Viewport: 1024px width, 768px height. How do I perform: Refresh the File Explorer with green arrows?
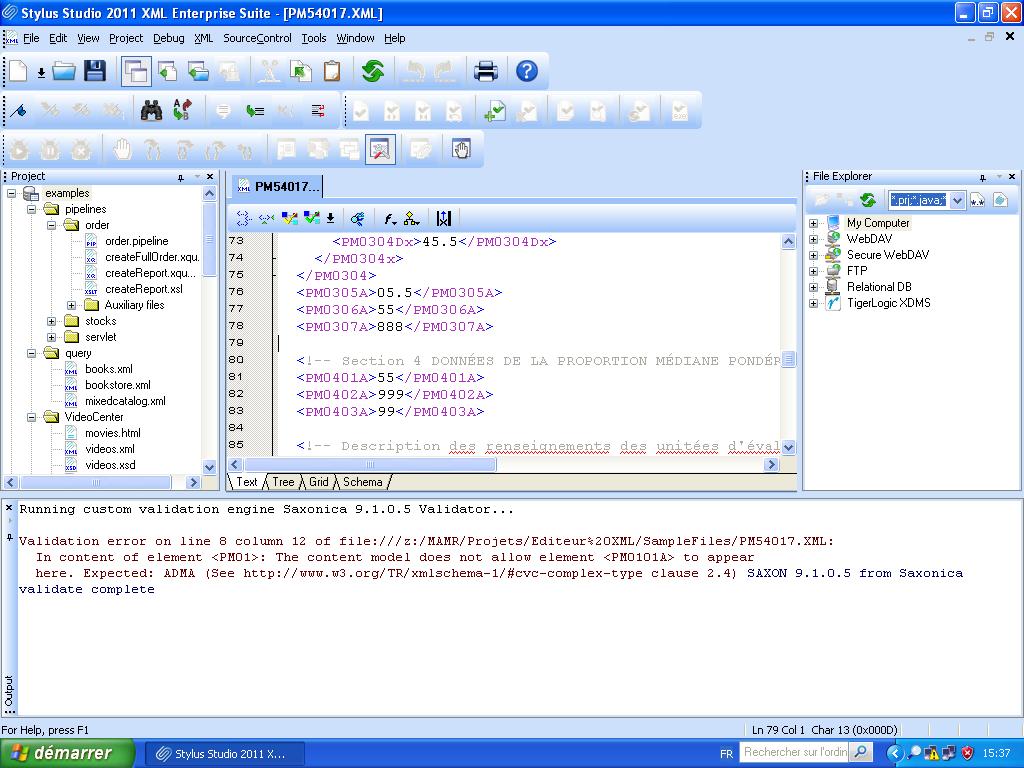(x=867, y=200)
